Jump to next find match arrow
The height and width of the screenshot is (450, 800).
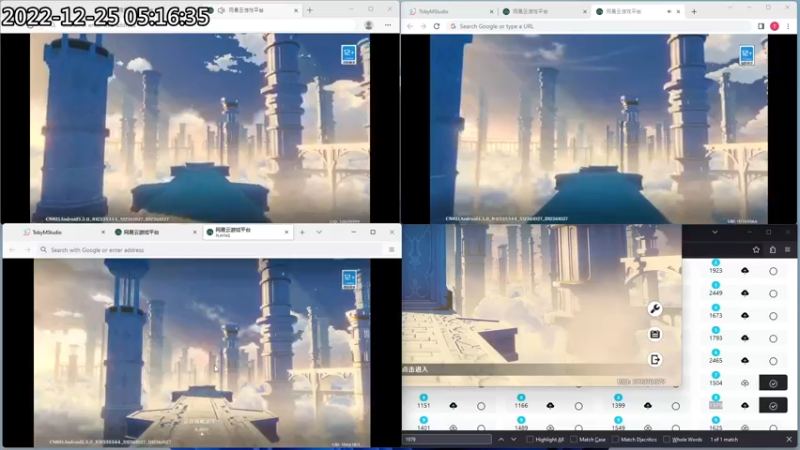[514, 439]
